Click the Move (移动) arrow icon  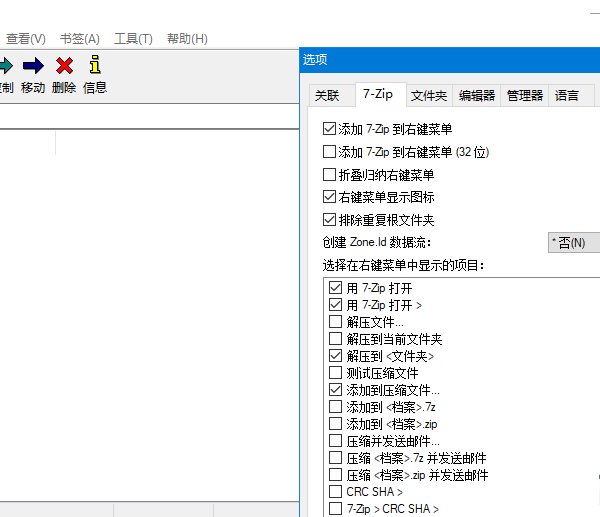pyautogui.click(x=33, y=67)
